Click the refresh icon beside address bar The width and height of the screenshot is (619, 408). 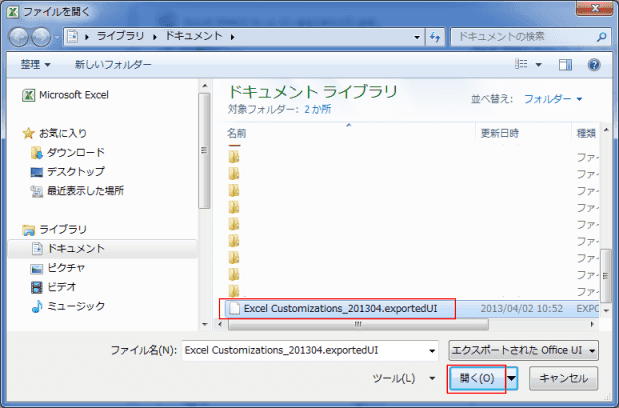click(x=435, y=37)
